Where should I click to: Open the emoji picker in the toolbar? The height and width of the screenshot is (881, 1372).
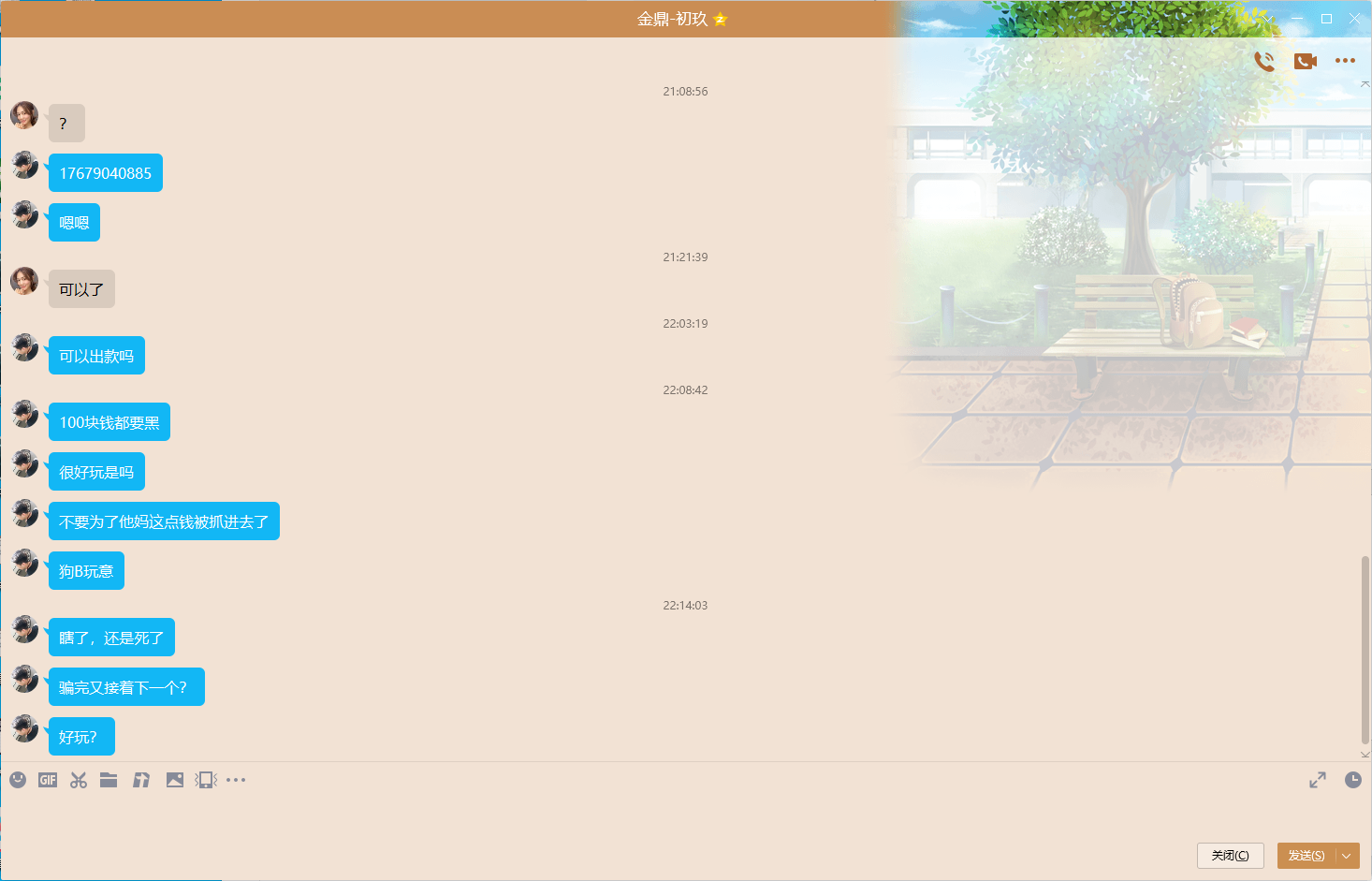18,780
